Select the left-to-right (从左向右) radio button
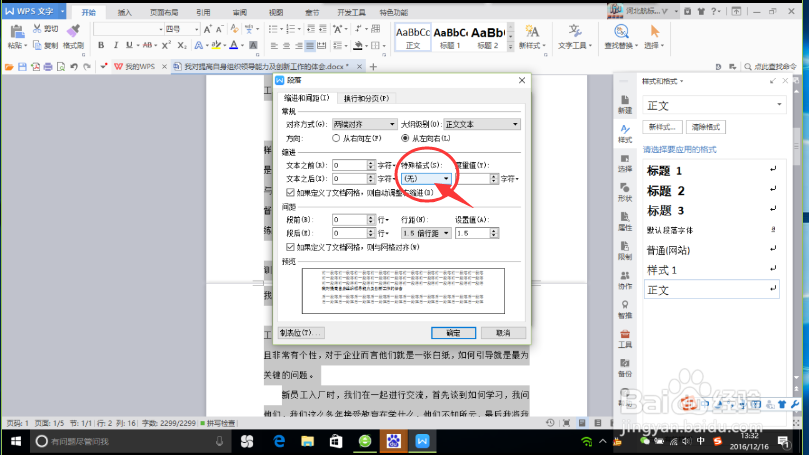809x455 pixels. (405, 138)
